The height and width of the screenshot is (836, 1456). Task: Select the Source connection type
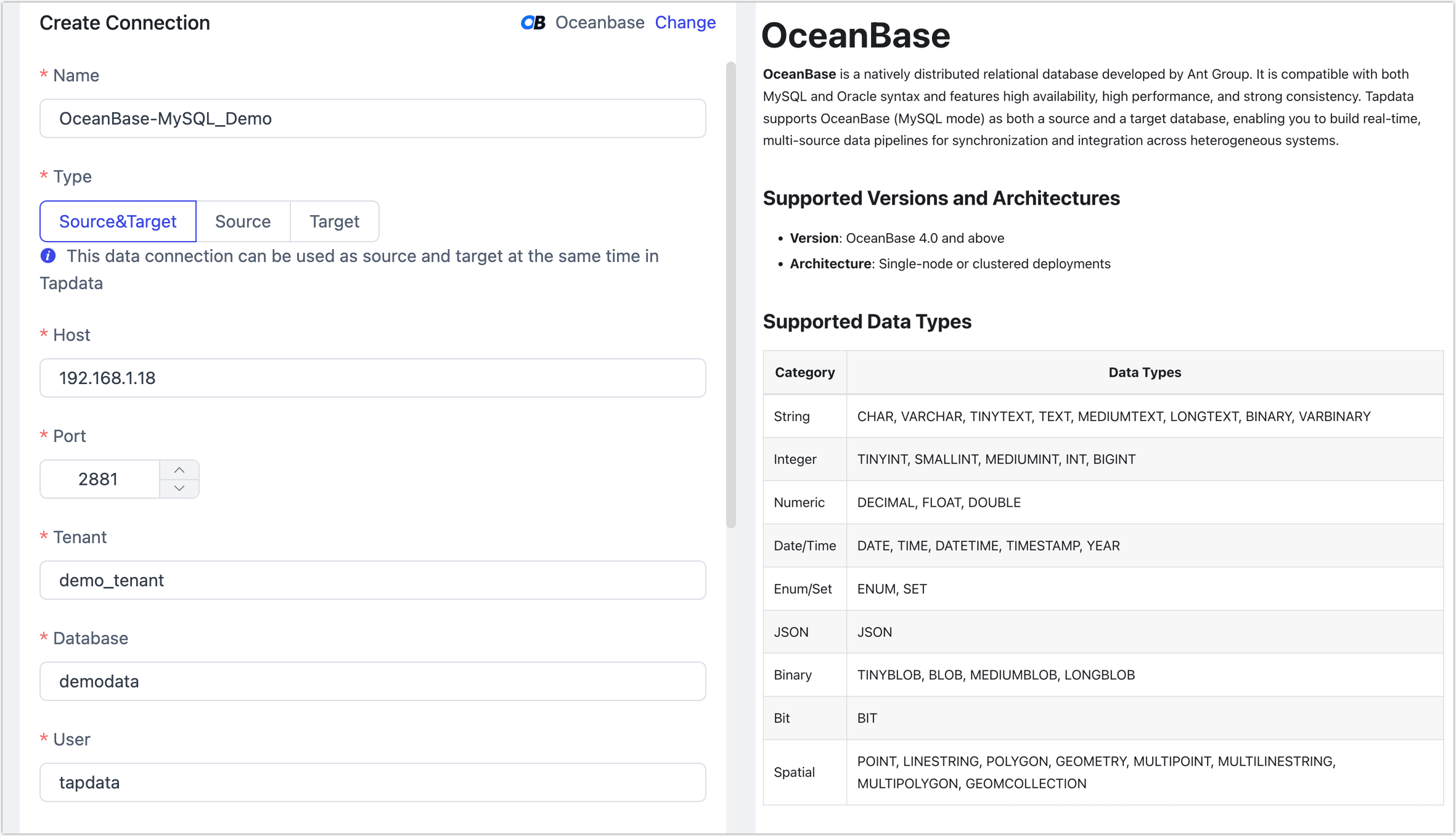point(243,221)
